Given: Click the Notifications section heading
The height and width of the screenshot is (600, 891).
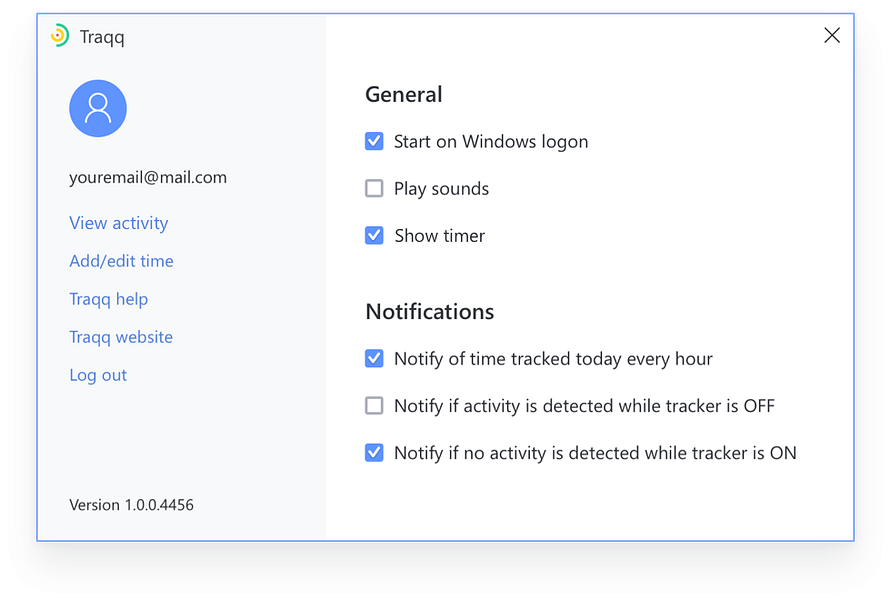Looking at the screenshot, I should 430,312.
